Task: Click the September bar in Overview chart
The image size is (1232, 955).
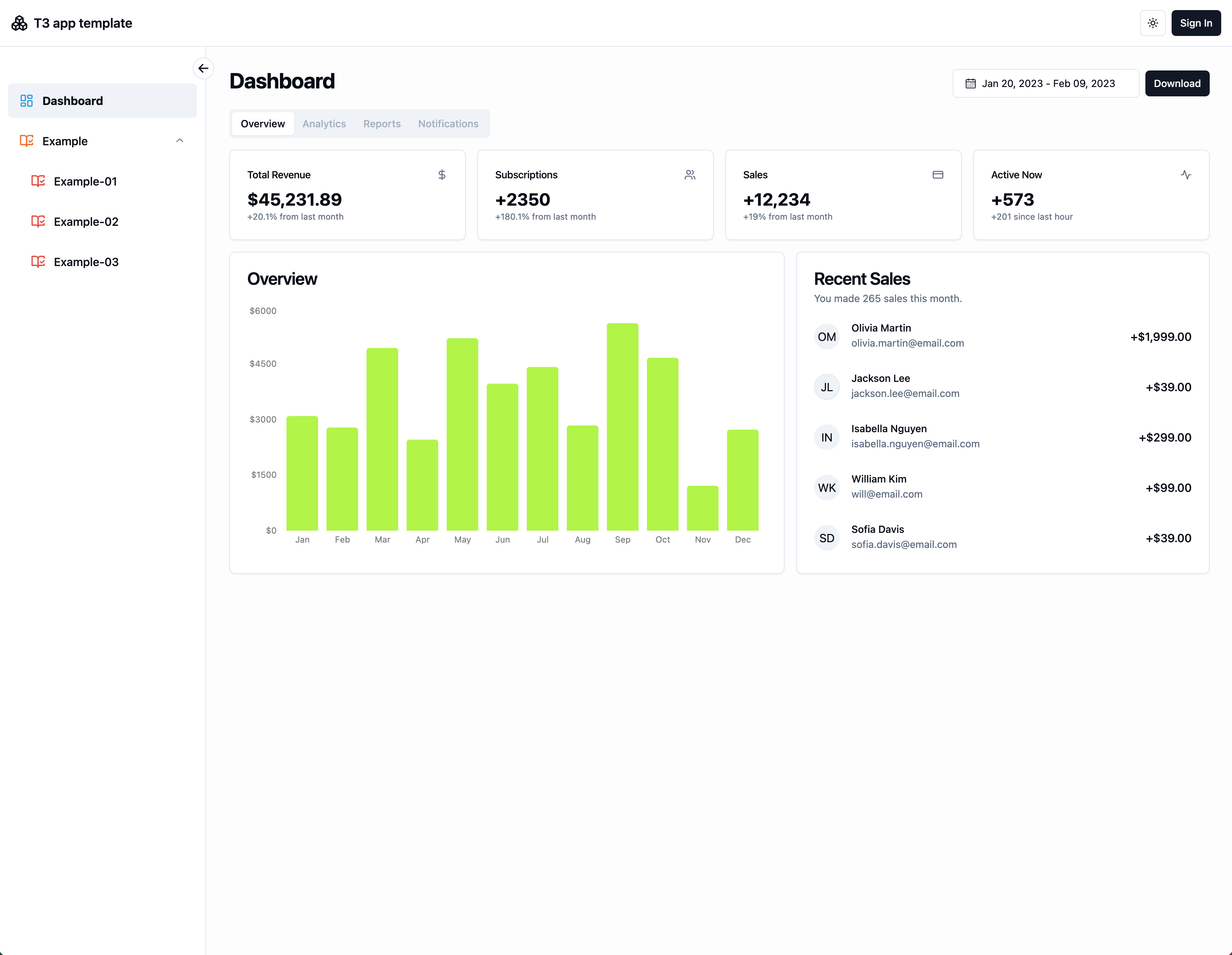Action: [622, 427]
